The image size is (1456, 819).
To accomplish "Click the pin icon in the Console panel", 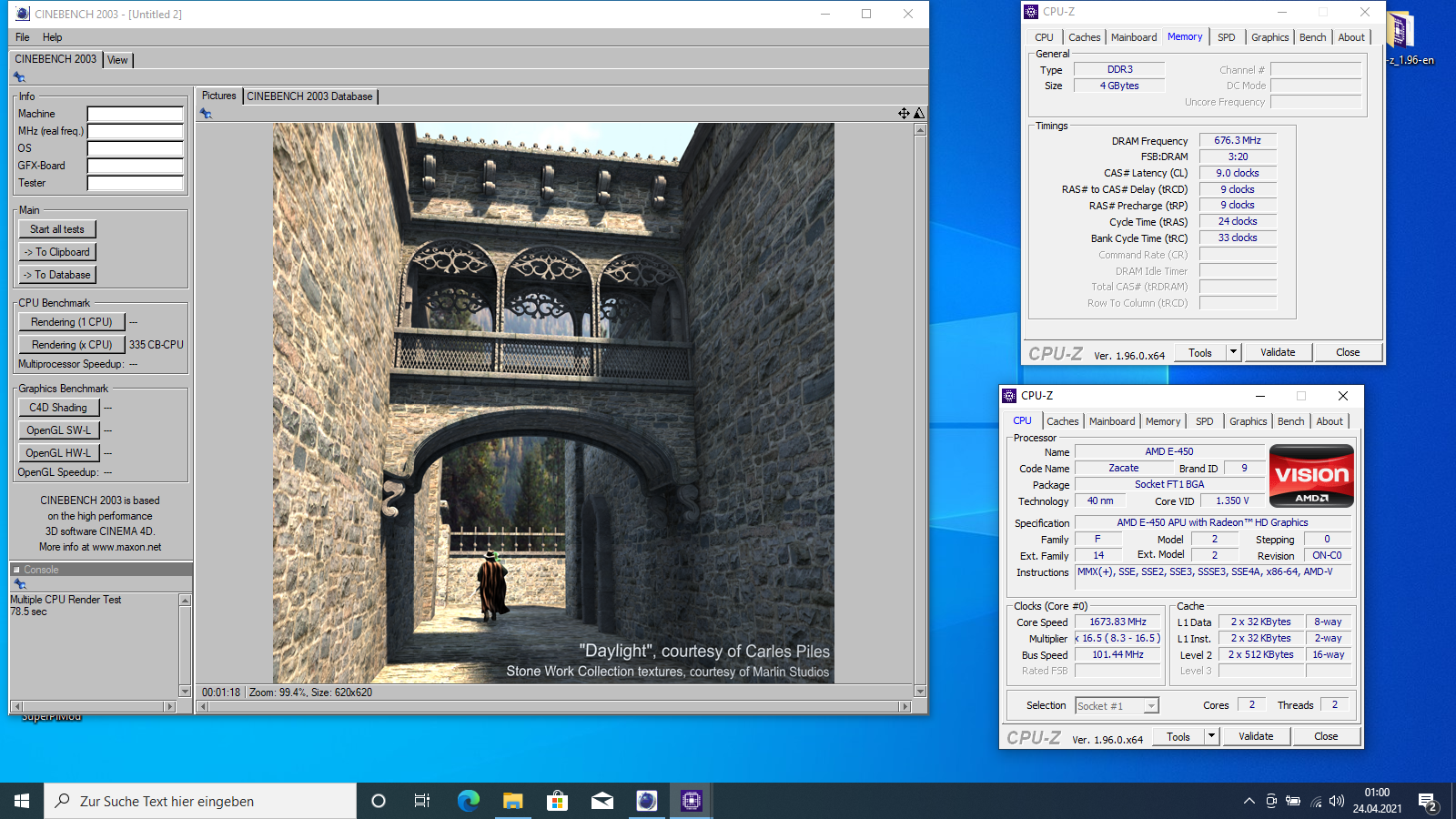I will click(19, 584).
